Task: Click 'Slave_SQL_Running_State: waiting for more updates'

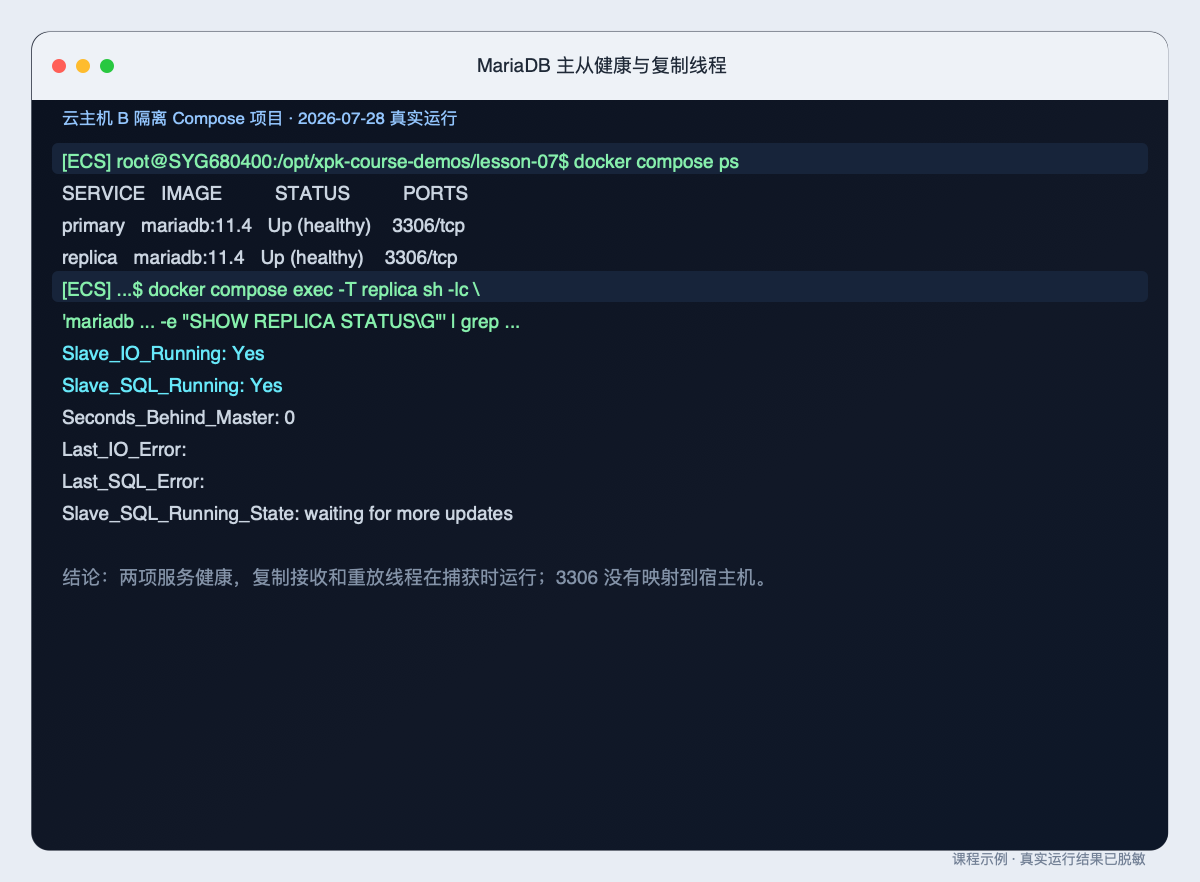Action: tap(287, 513)
